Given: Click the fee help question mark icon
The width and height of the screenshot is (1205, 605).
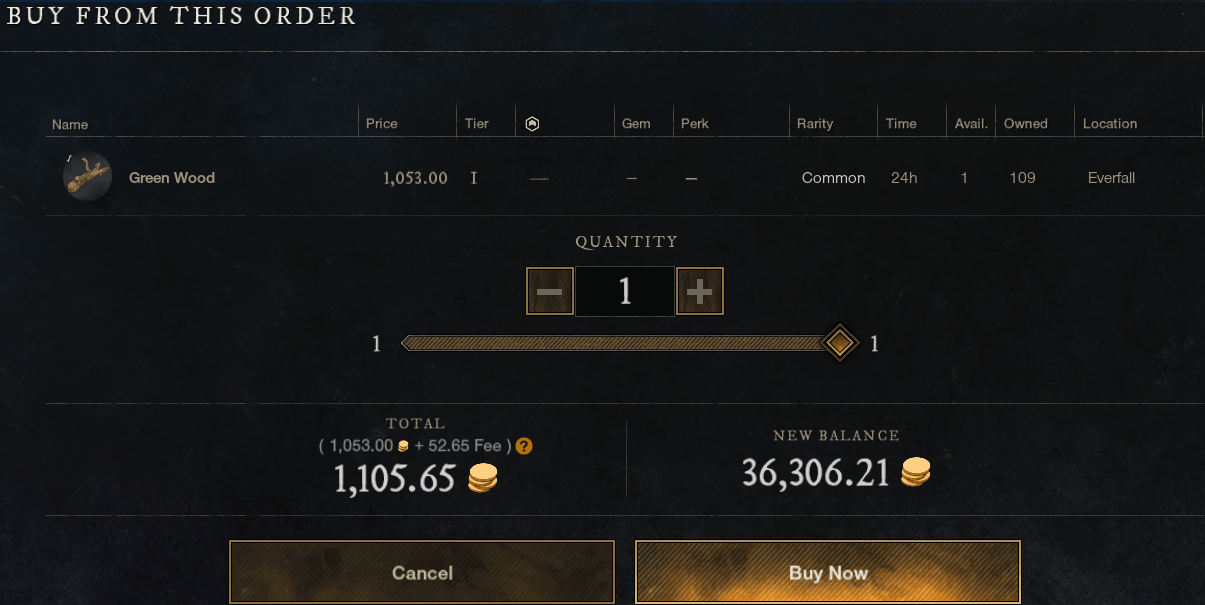Looking at the screenshot, I should [x=524, y=446].
